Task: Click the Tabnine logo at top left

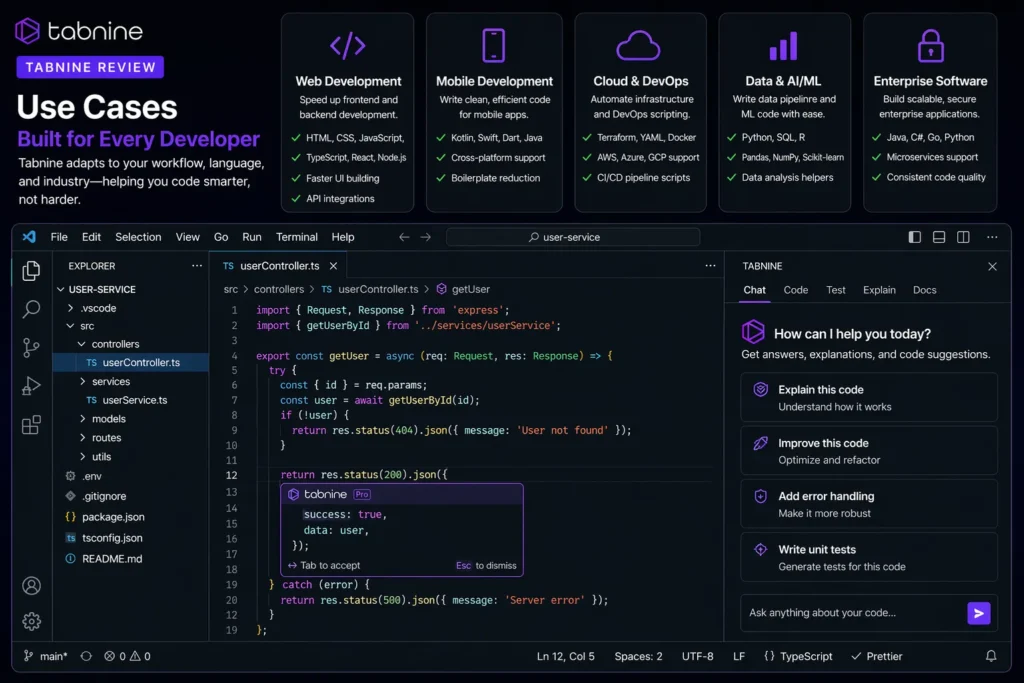Action: point(79,31)
